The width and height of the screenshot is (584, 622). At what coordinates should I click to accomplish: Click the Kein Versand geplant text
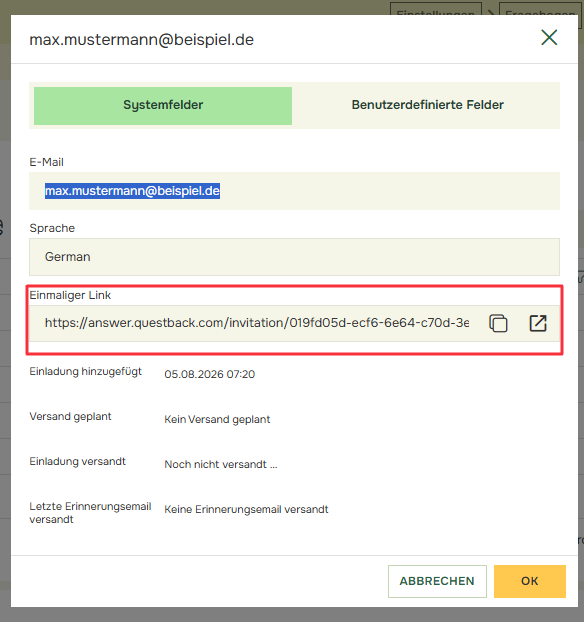[217, 419]
